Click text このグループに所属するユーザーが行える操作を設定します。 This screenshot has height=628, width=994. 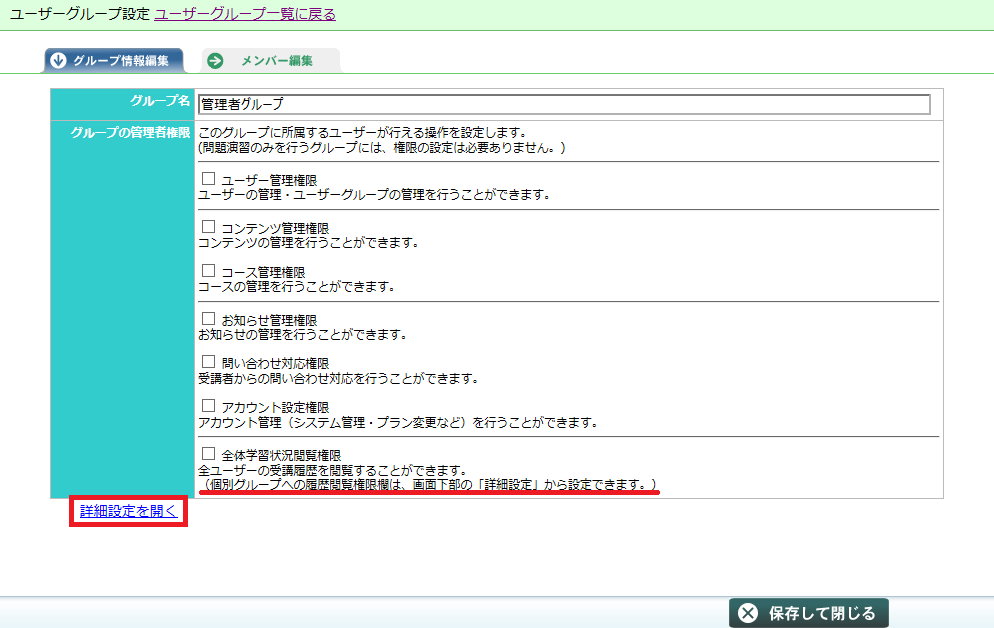363,132
